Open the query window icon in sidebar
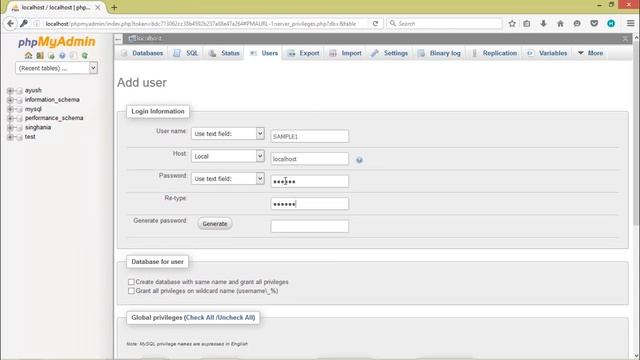 click(51, 56)
